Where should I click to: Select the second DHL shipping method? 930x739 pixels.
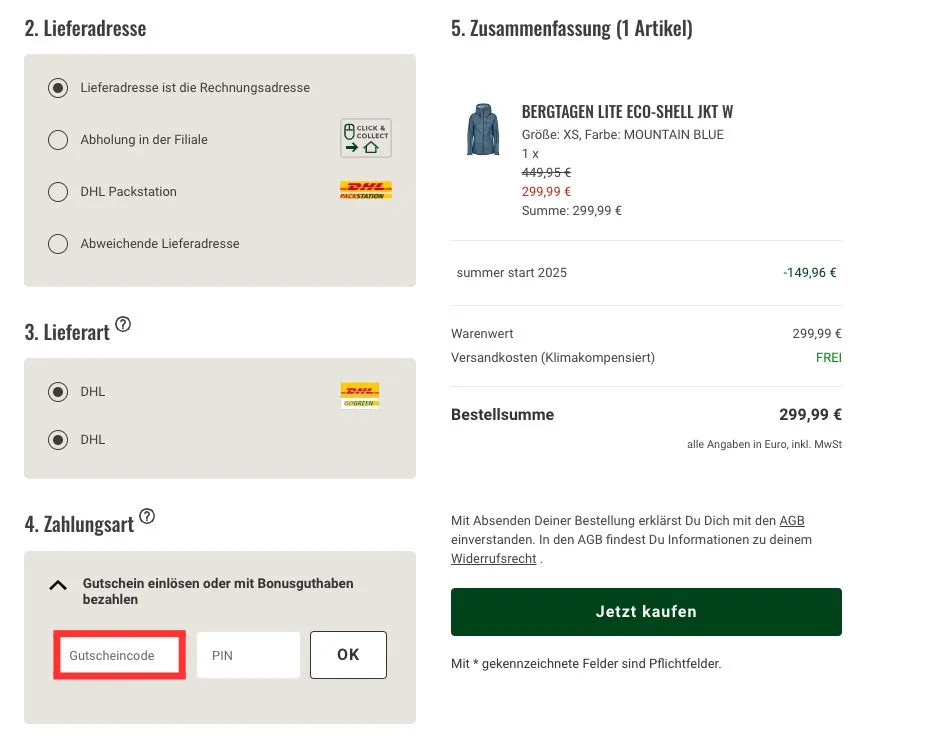58,439
